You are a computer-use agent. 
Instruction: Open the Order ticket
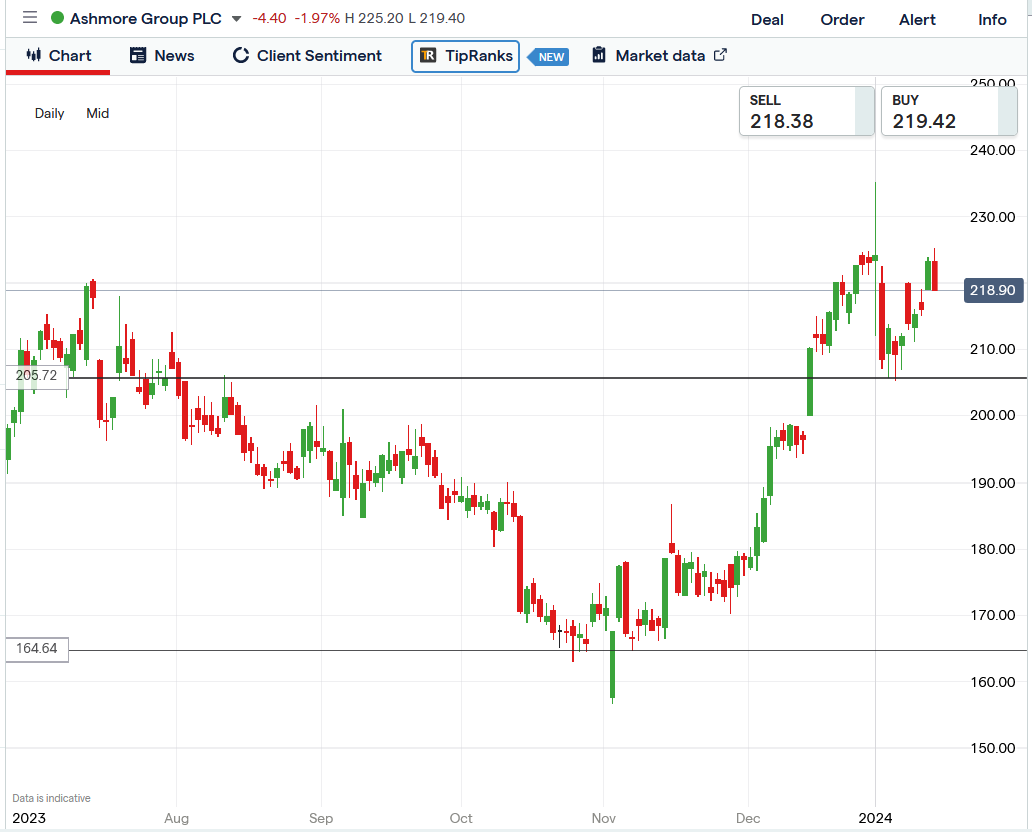tap(842, 20)
